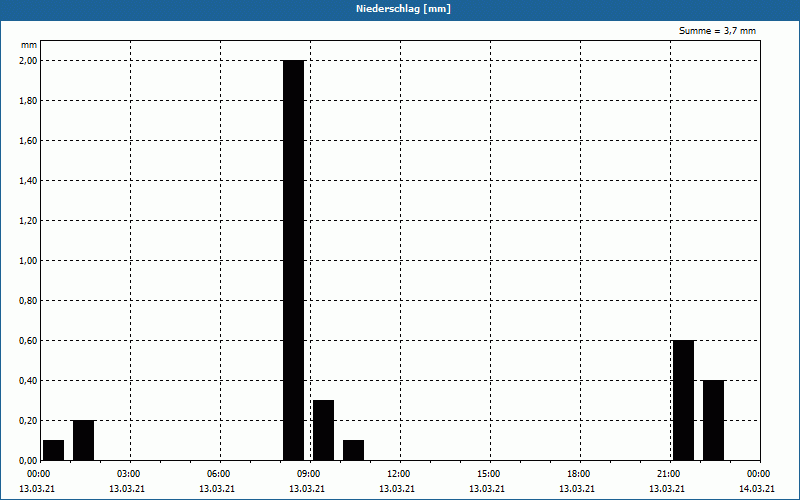Click the 1,00 y-axis label
The image size is (800, 500).
click(x=28, y=261)
